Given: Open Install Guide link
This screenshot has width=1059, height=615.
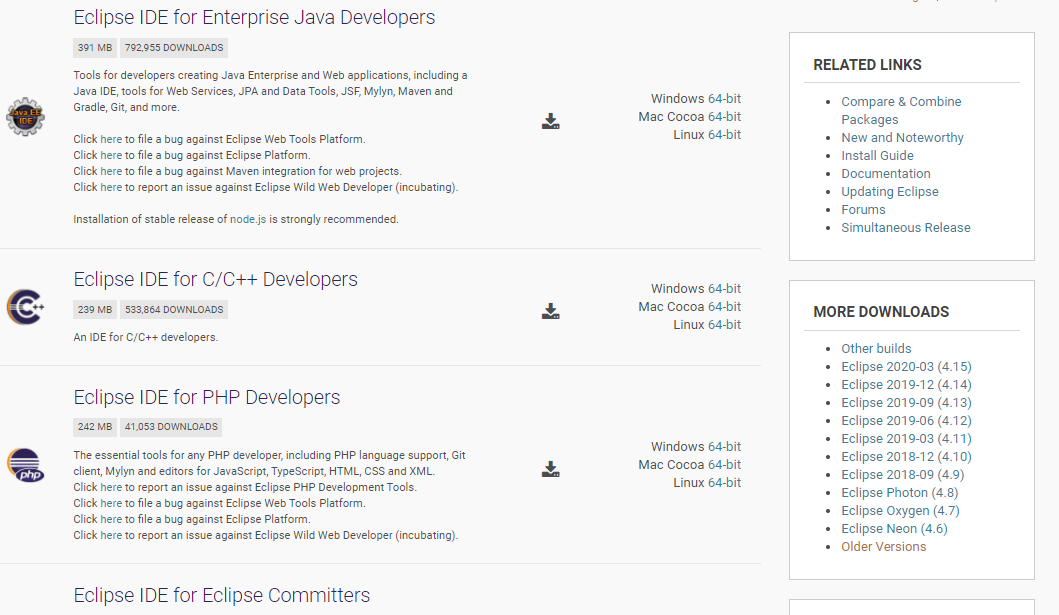Looking at the screenshot, I should (877, 156).
